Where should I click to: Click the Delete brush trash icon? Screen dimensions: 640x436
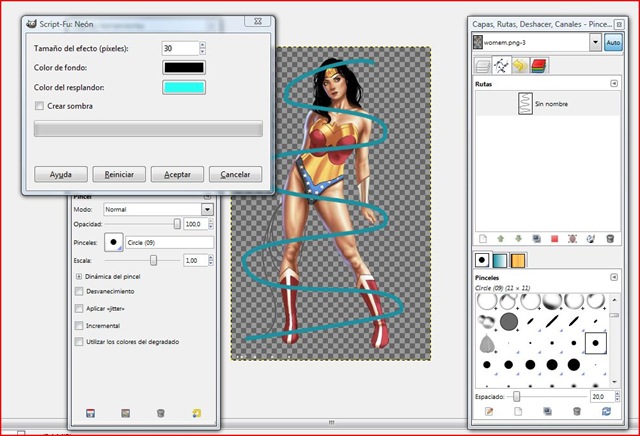(576, 411)
